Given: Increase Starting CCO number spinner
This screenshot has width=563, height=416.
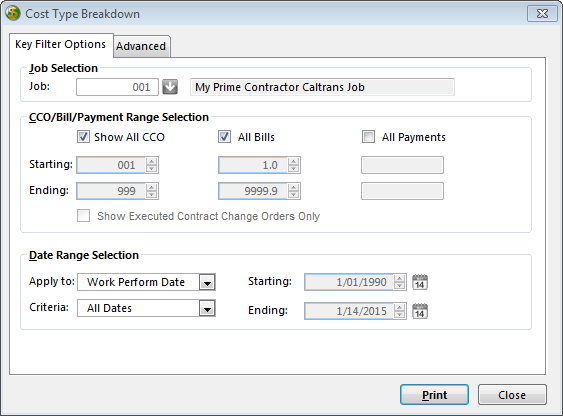Looking at the screenshot, I should pos(152,161).
